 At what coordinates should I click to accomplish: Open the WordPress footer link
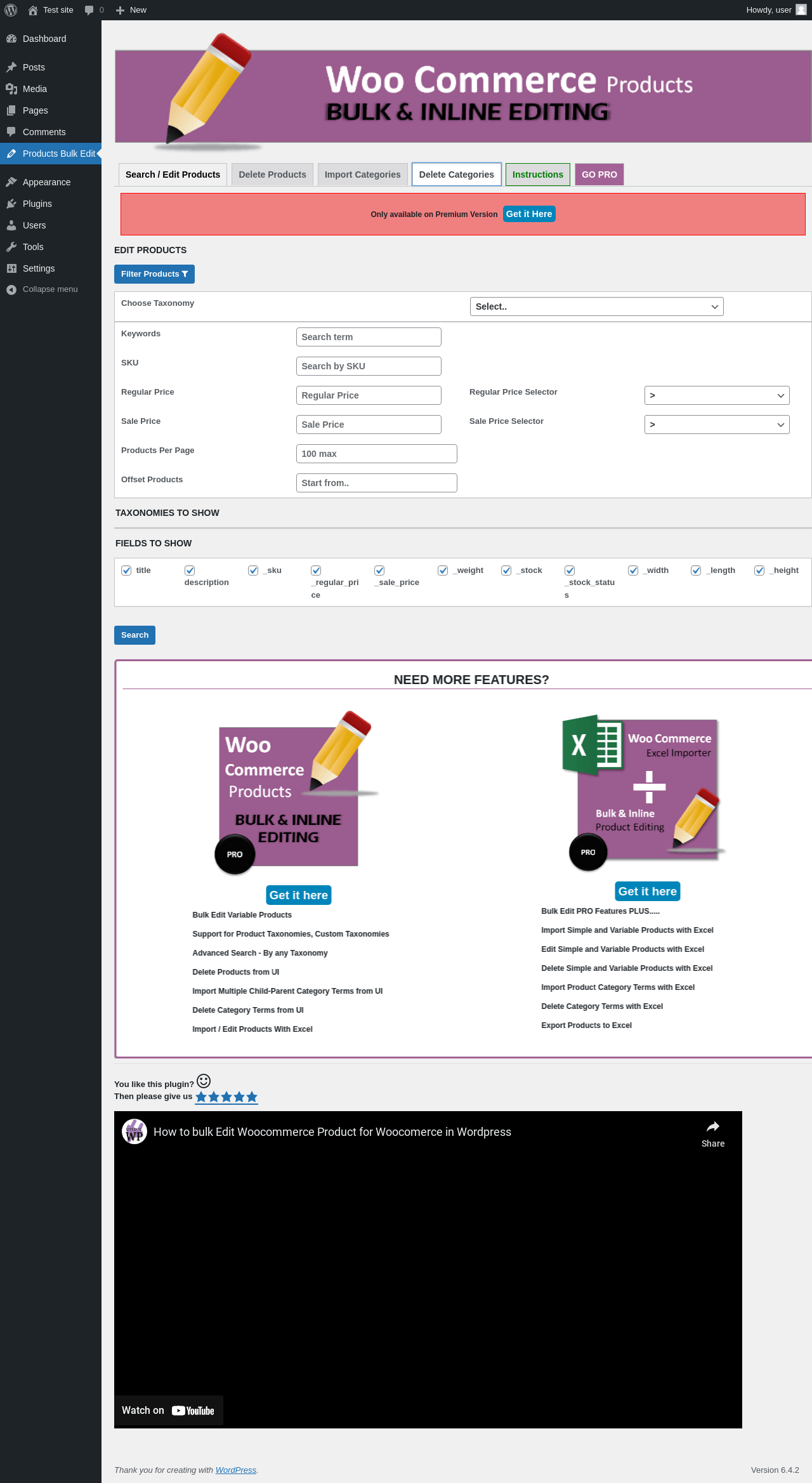click(x=236, y=1470)
